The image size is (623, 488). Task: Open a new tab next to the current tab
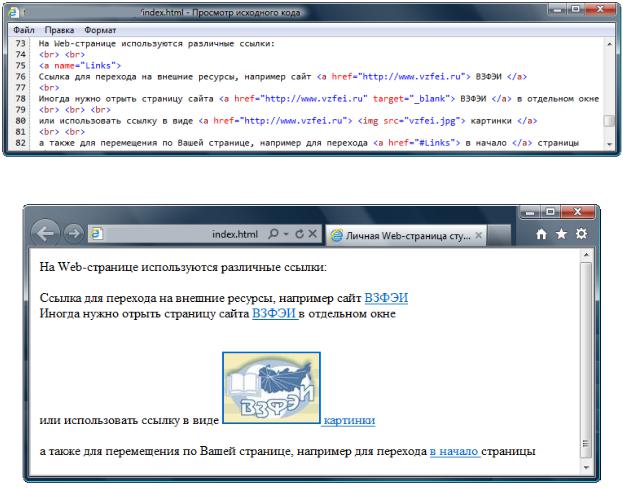[x=499, y=235]
